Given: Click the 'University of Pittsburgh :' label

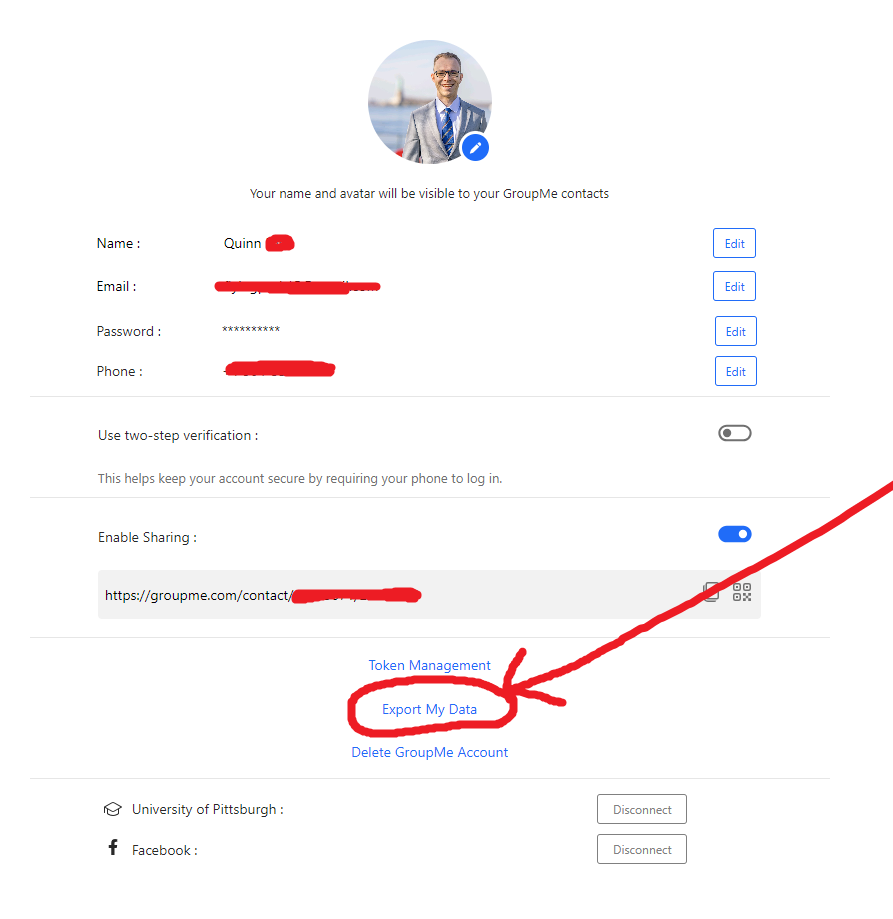Looking at the screenshot, I should 207,809.
